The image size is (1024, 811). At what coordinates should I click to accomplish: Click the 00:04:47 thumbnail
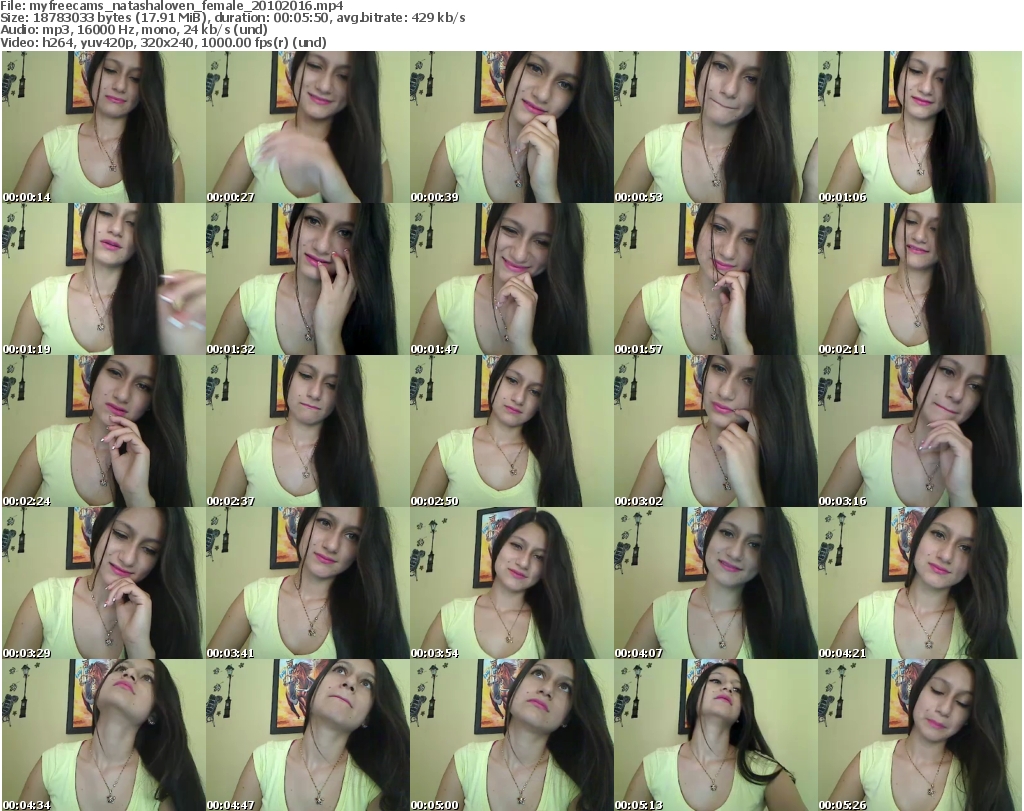coord(308,735)
